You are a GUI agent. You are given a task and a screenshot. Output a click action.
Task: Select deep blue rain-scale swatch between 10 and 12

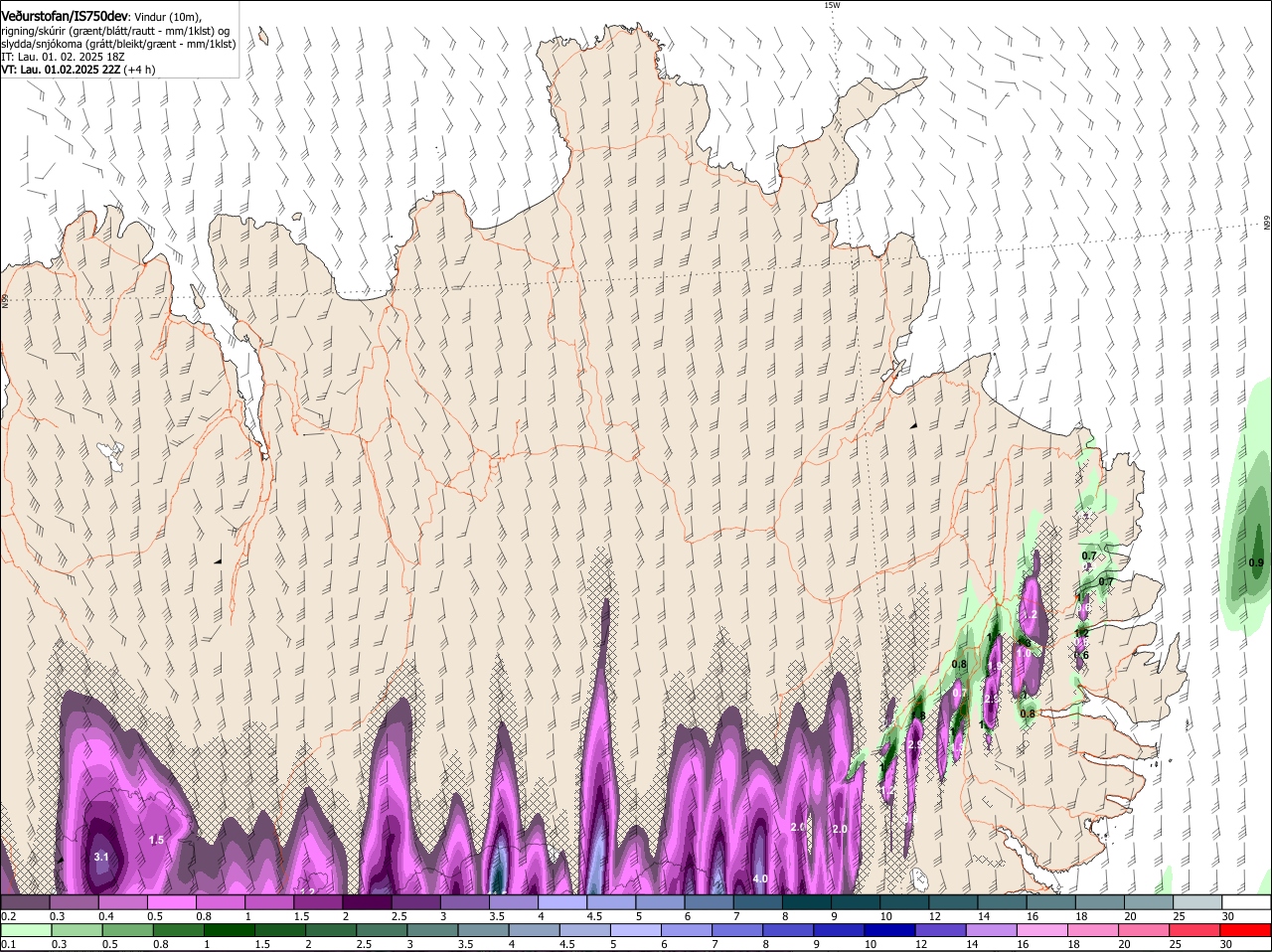tap(890, 930)
